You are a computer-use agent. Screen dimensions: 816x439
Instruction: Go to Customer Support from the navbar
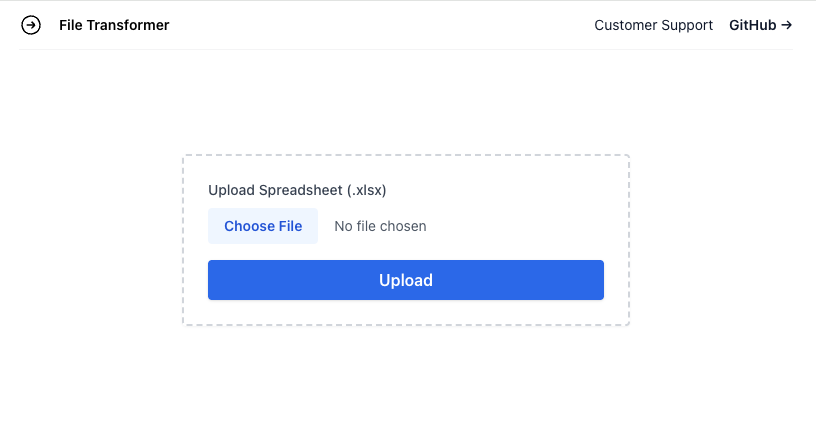pos(653,25)
